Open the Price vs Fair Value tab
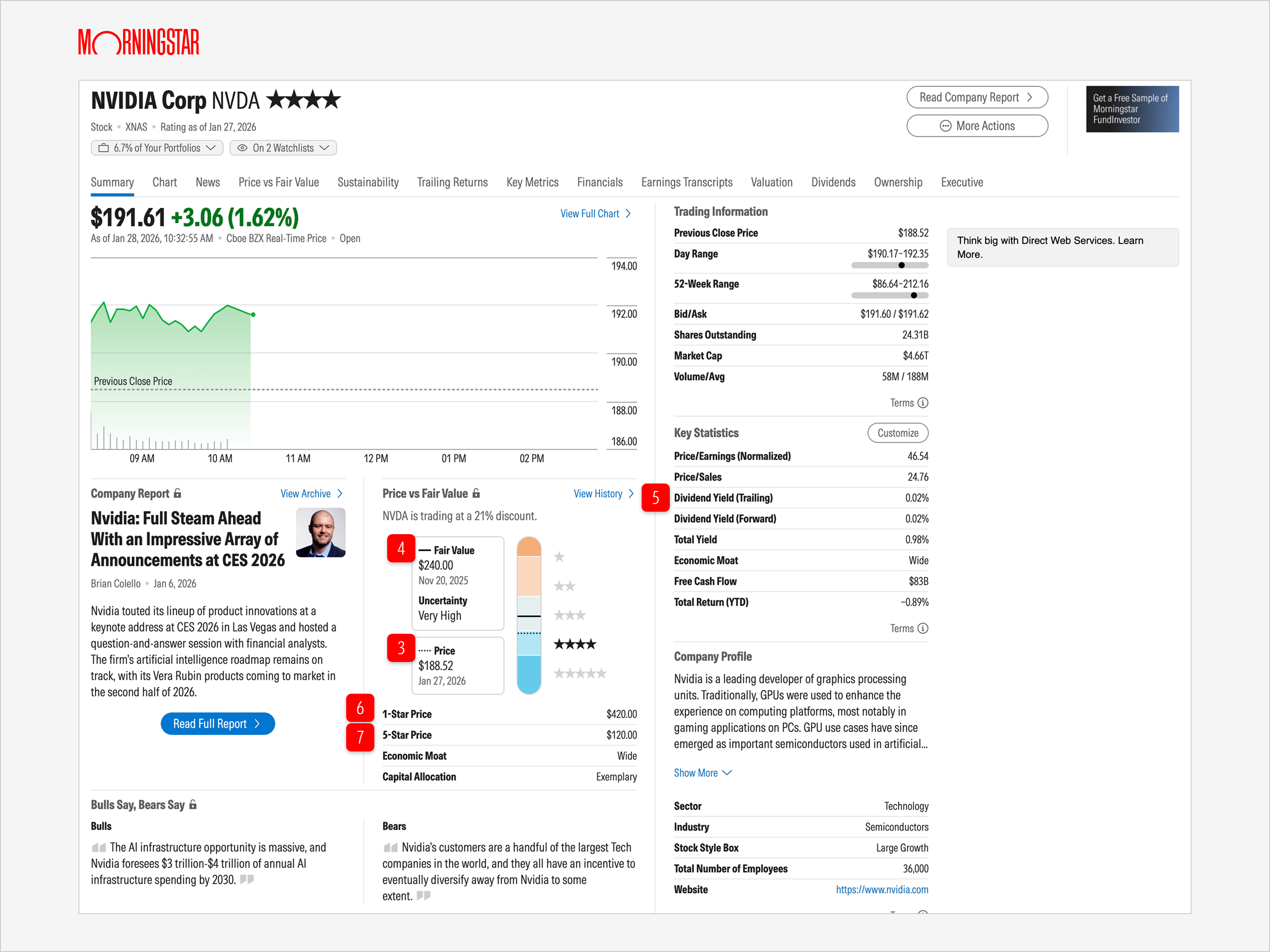This screenshot has height=952, width=1270. click(278, 182)
